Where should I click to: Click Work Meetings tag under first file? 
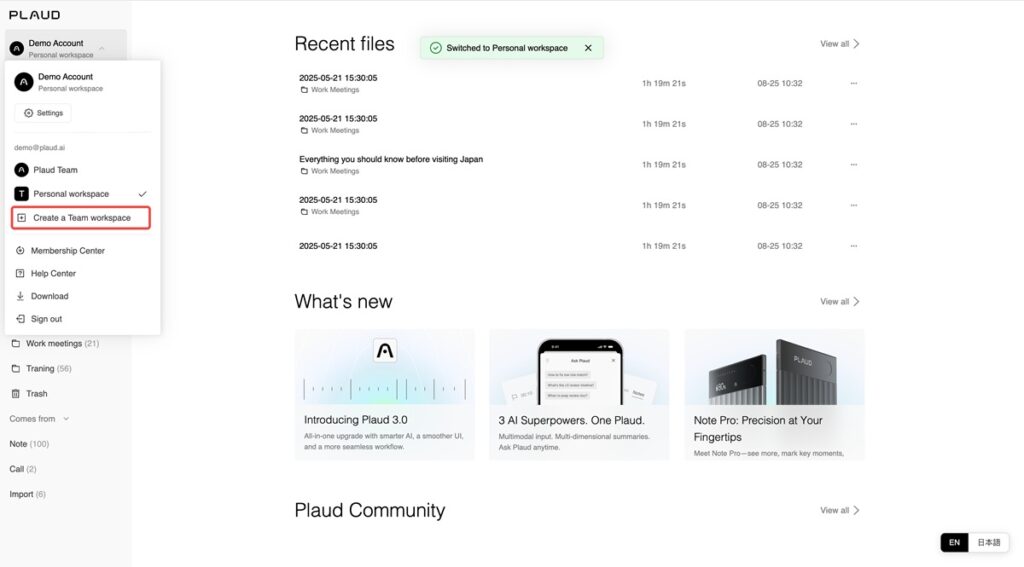(330, 90)
